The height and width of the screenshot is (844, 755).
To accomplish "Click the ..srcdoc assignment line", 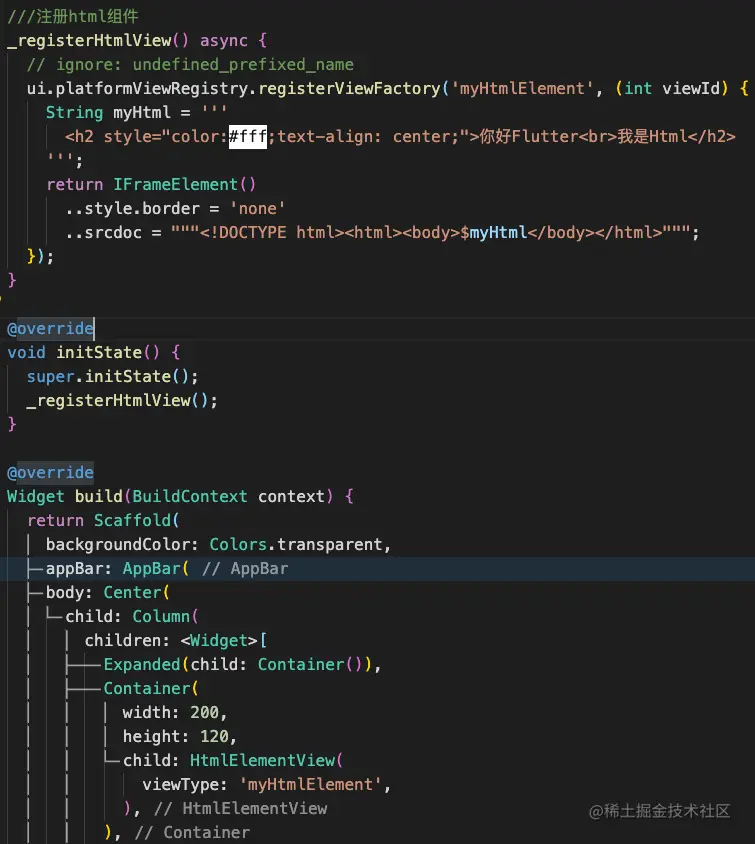I will [382, 233].
